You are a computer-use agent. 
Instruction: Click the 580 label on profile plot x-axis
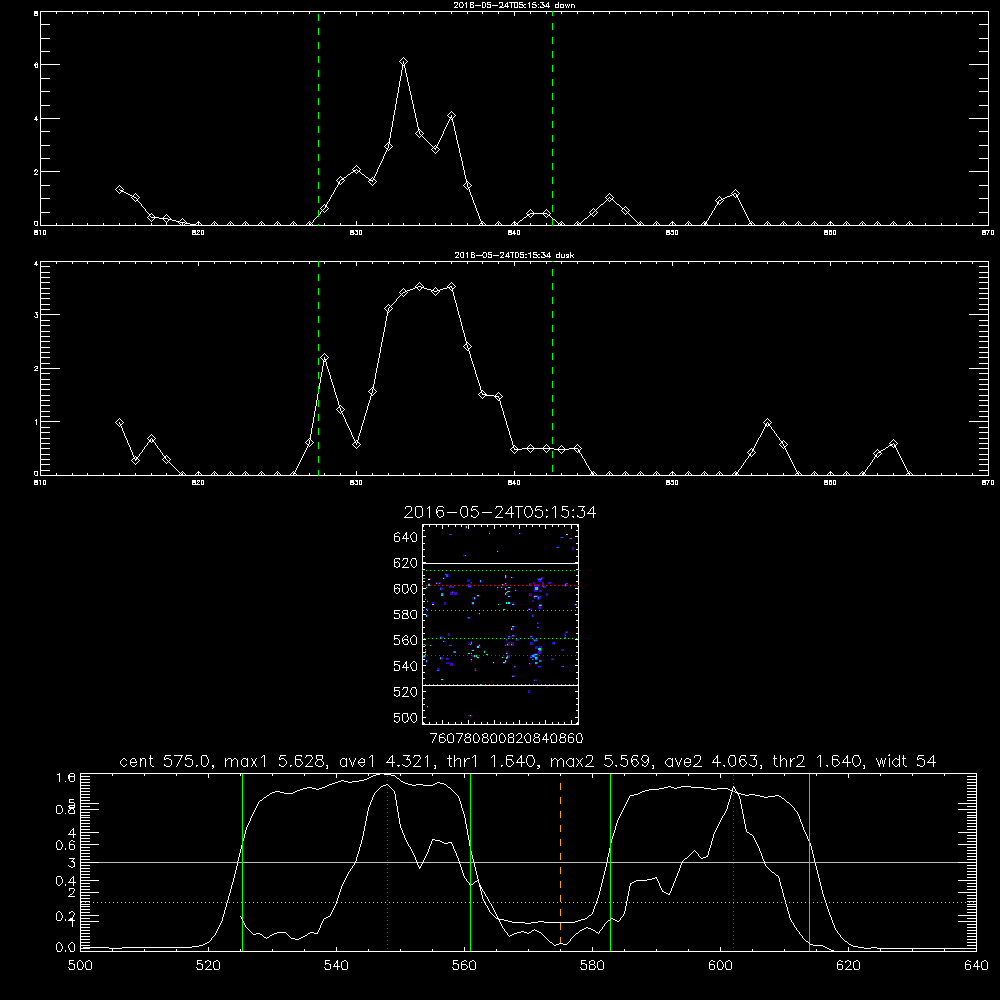point(592,966)
